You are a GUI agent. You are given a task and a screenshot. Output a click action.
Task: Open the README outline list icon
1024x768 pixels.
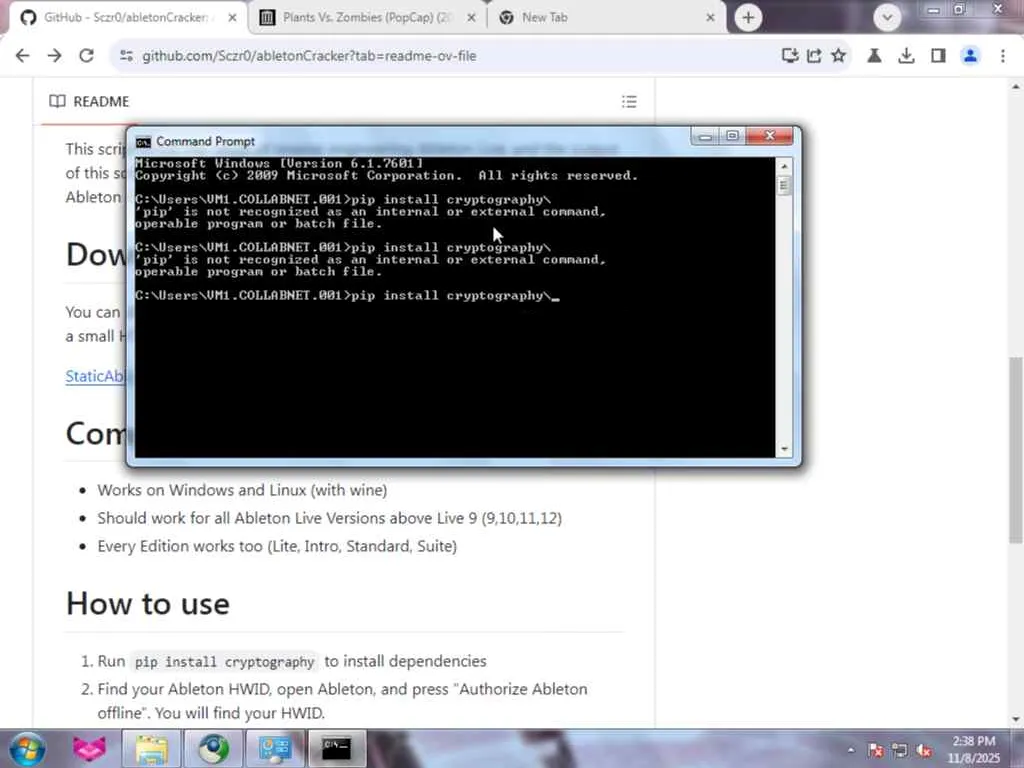(629, 101)
